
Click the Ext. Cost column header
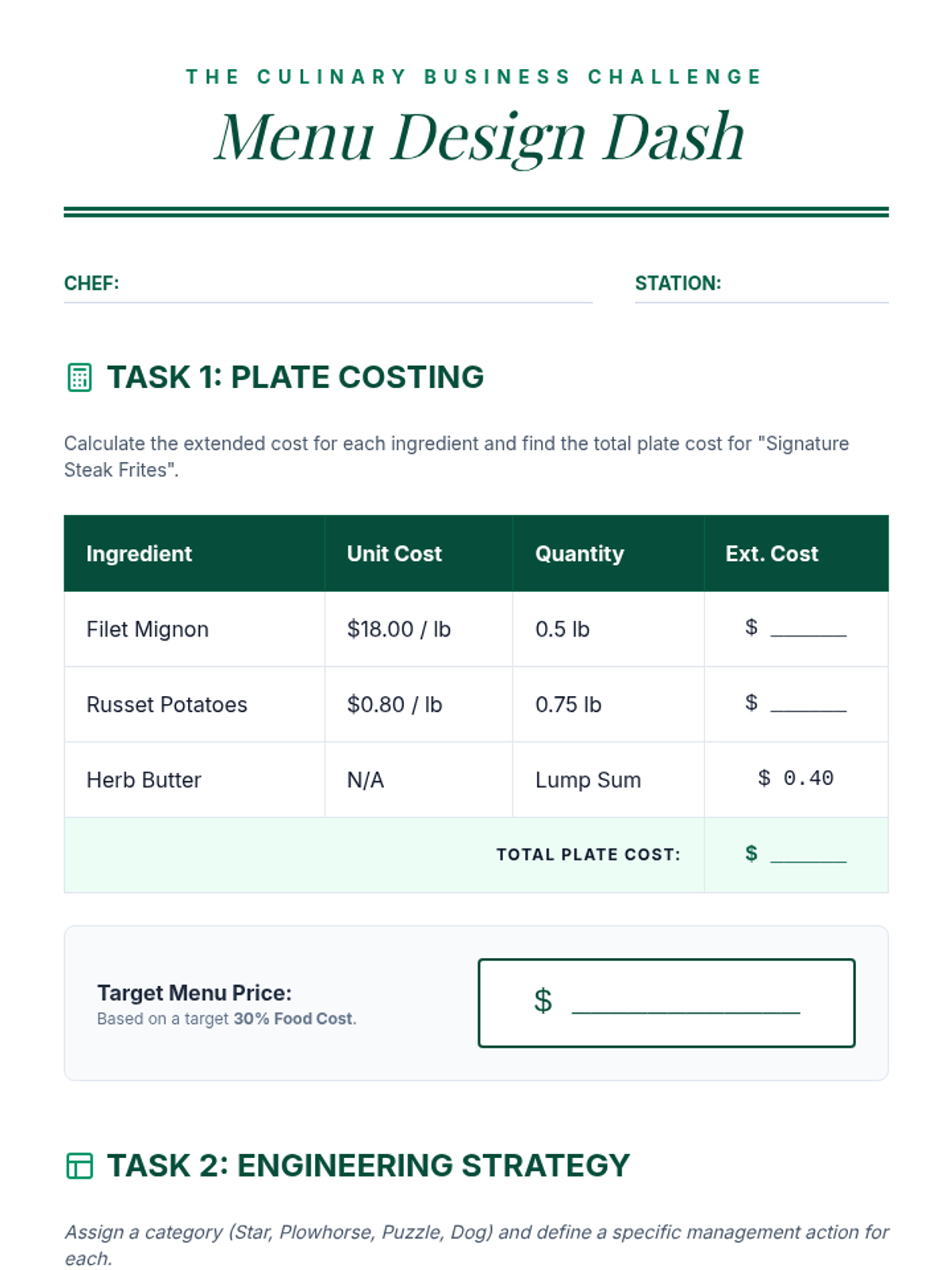[771, 554]
